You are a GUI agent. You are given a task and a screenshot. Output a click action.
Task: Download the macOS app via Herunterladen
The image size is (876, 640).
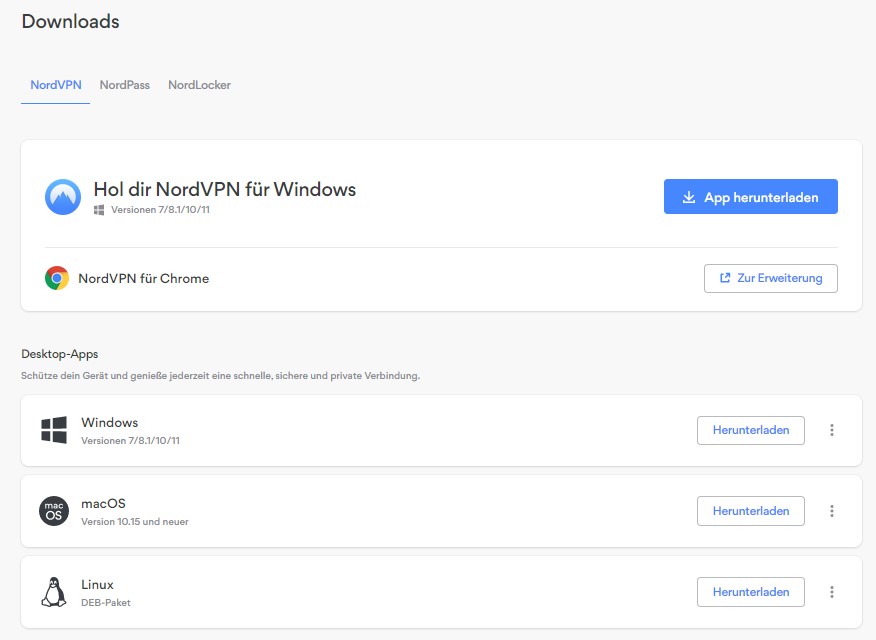pyautogui.click(x=751, y=511)
